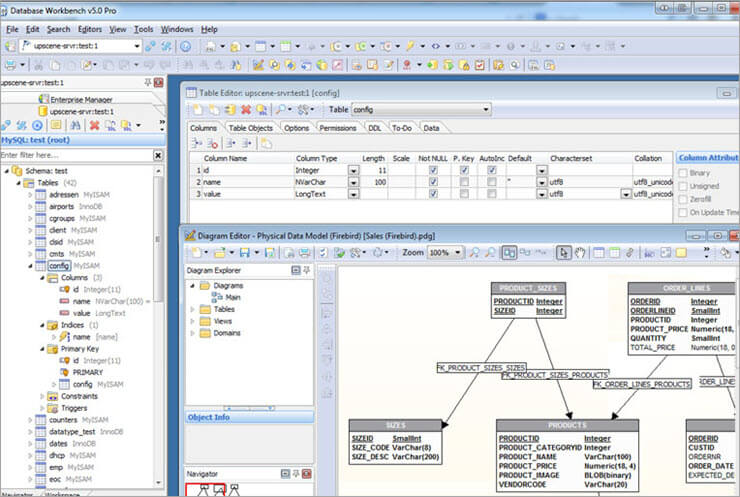The width and height of the screenshot is (740, 497).
Task: Click yellow note icon in Enterprise Manager toolbar
Action: pyautogui.click(x=56, y=126)
